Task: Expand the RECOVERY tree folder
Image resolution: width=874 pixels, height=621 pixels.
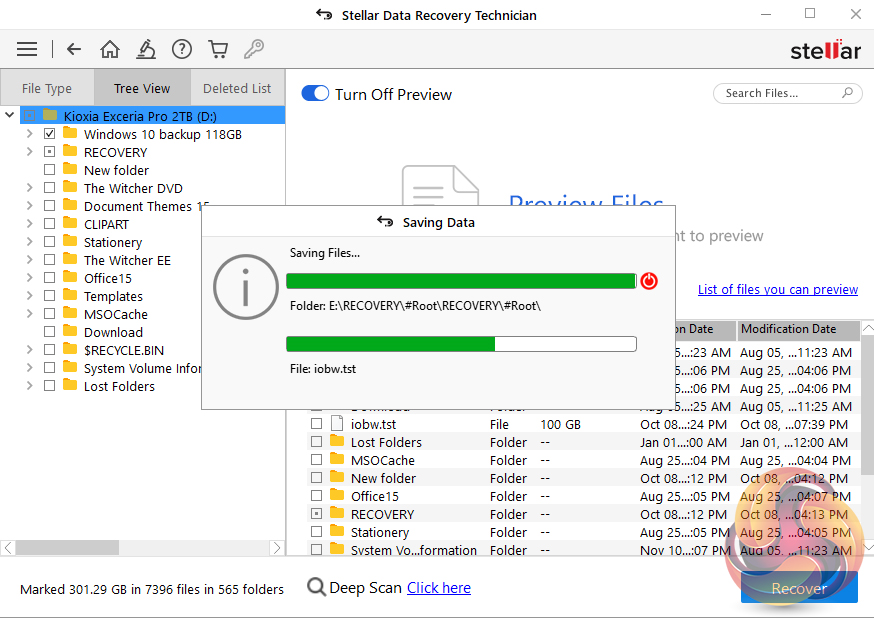Action: click(30, 152)
